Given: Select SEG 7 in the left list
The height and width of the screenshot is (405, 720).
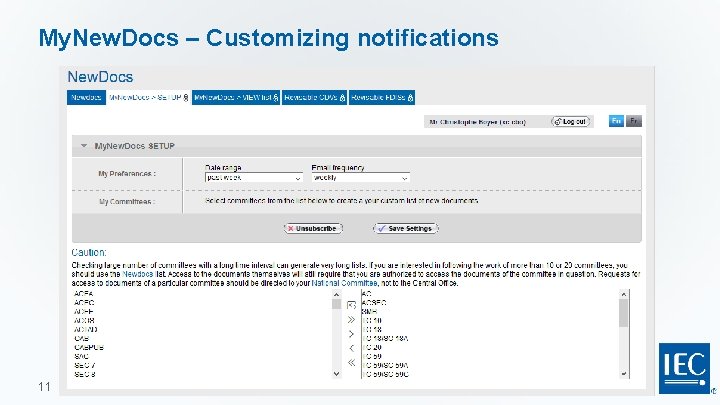Looking at the screenshot, I should click(84, 366).
